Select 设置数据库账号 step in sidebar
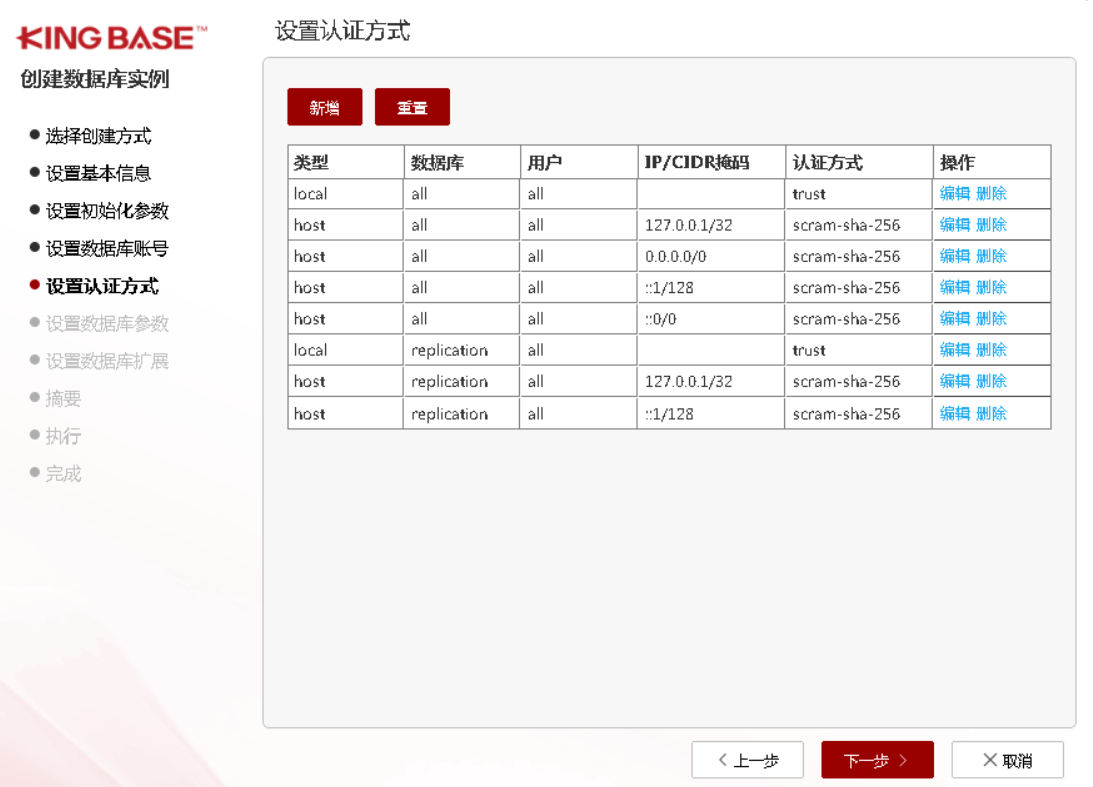Image resolution: width=1093 pixels, height=787 pixels. click(107, 248)
